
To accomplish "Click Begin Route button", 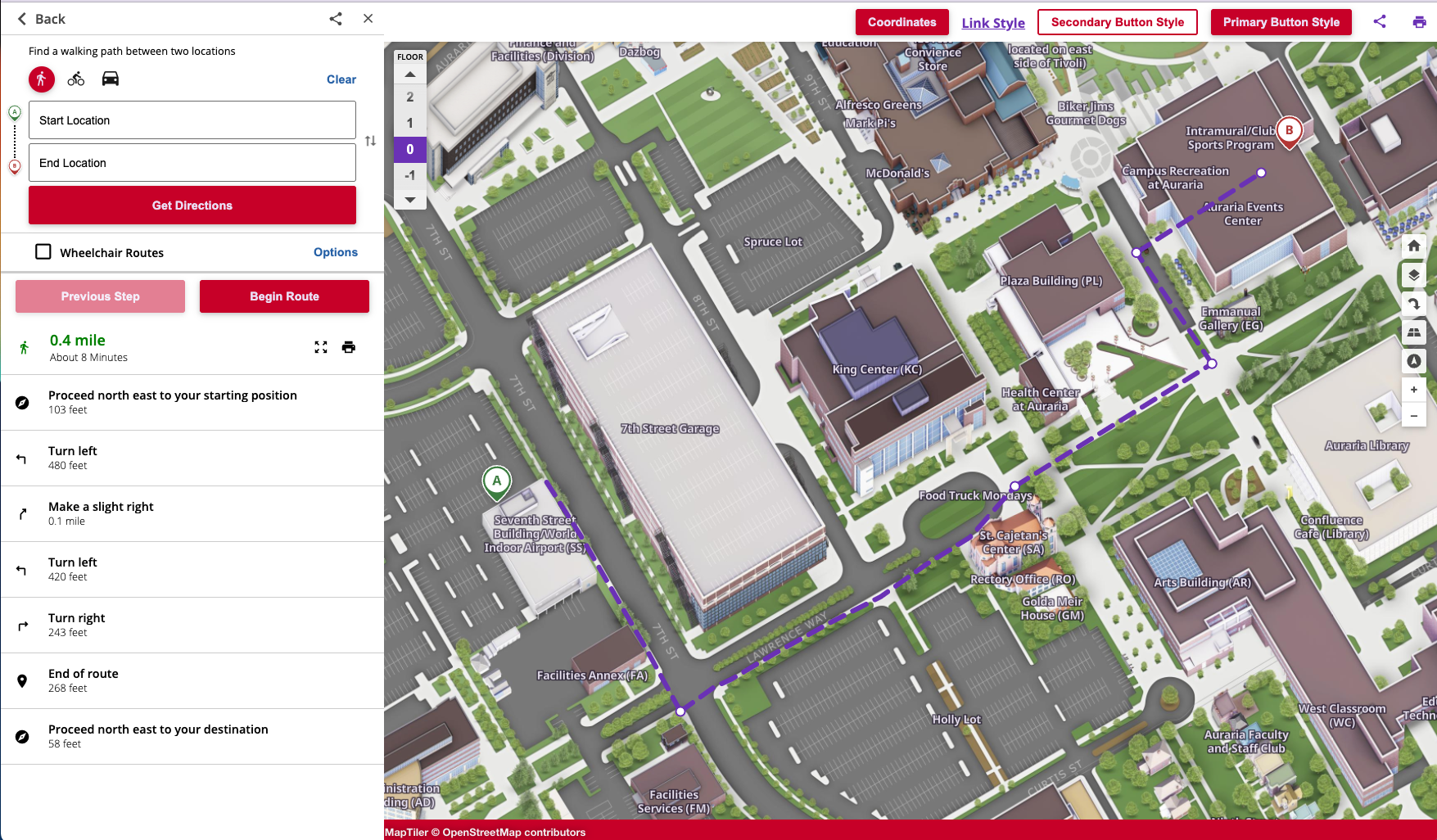I will point(284,296).
